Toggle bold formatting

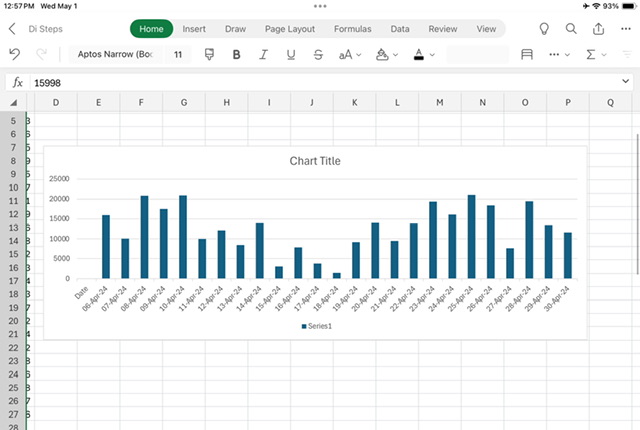[237, 54]
